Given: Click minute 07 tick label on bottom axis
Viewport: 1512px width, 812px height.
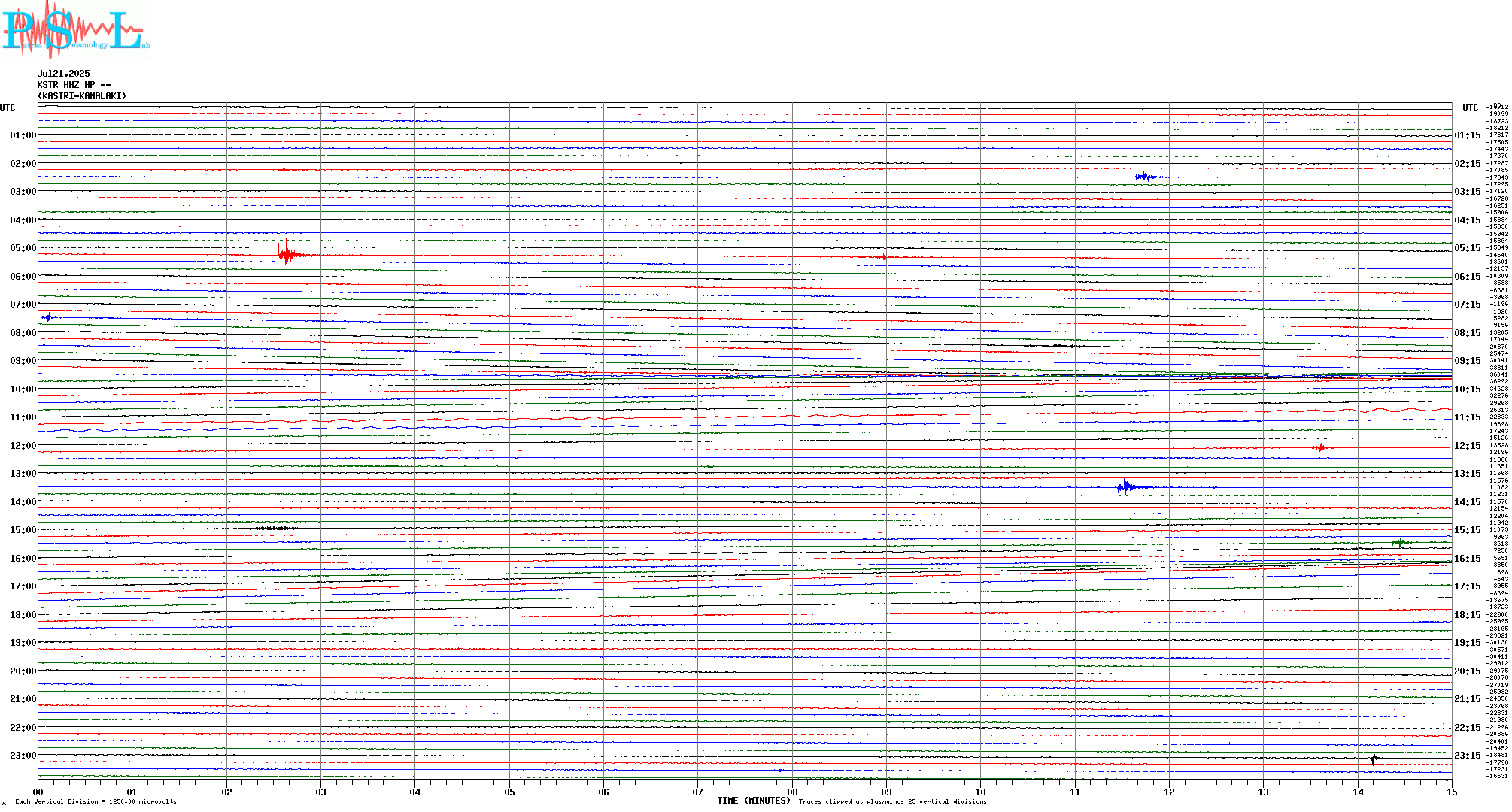Looking at the screenshot, I should point(697,792).
